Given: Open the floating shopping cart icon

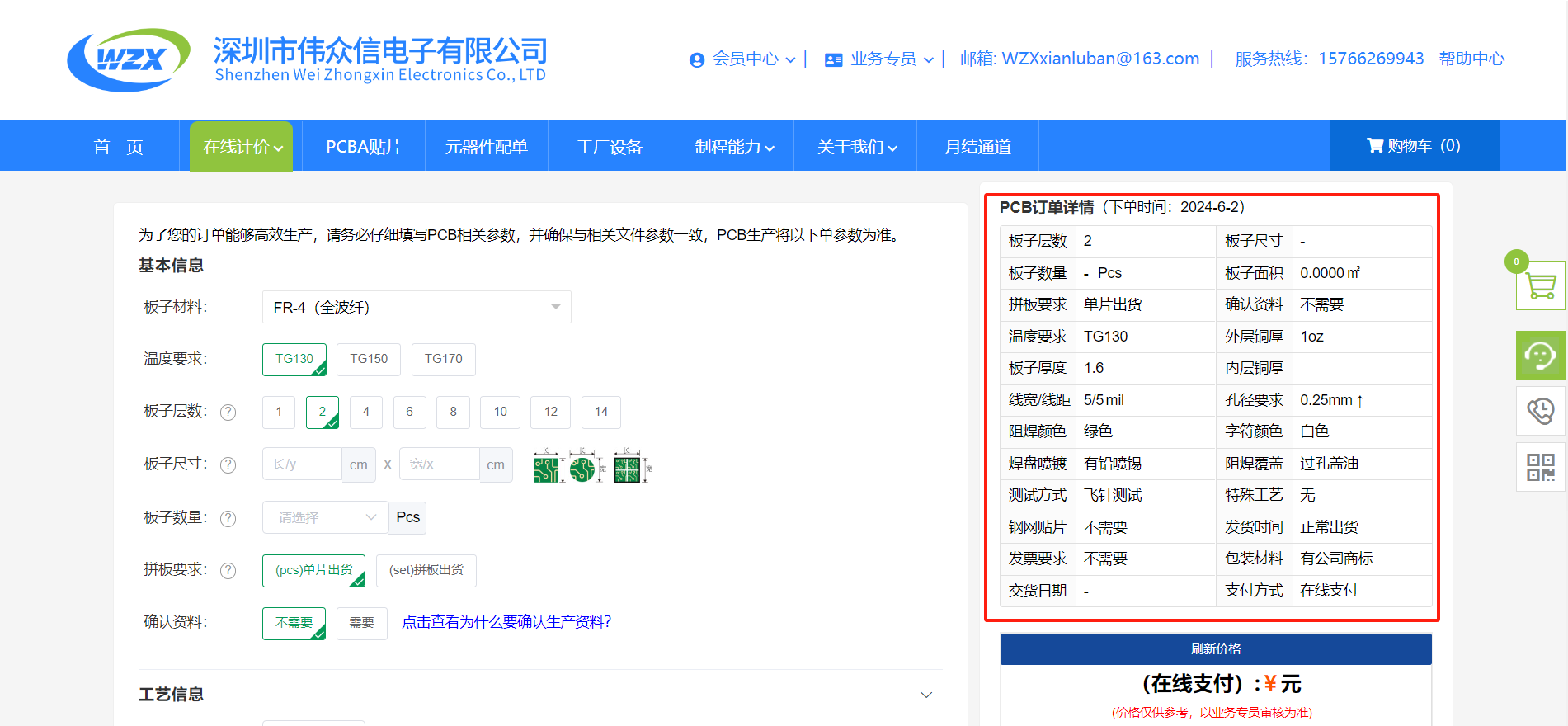Looking at the screenshot, I should click(1540, 285).
